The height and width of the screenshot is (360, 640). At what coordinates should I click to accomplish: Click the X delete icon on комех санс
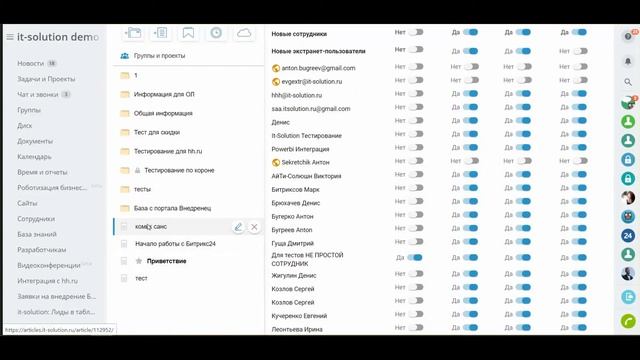254,227
